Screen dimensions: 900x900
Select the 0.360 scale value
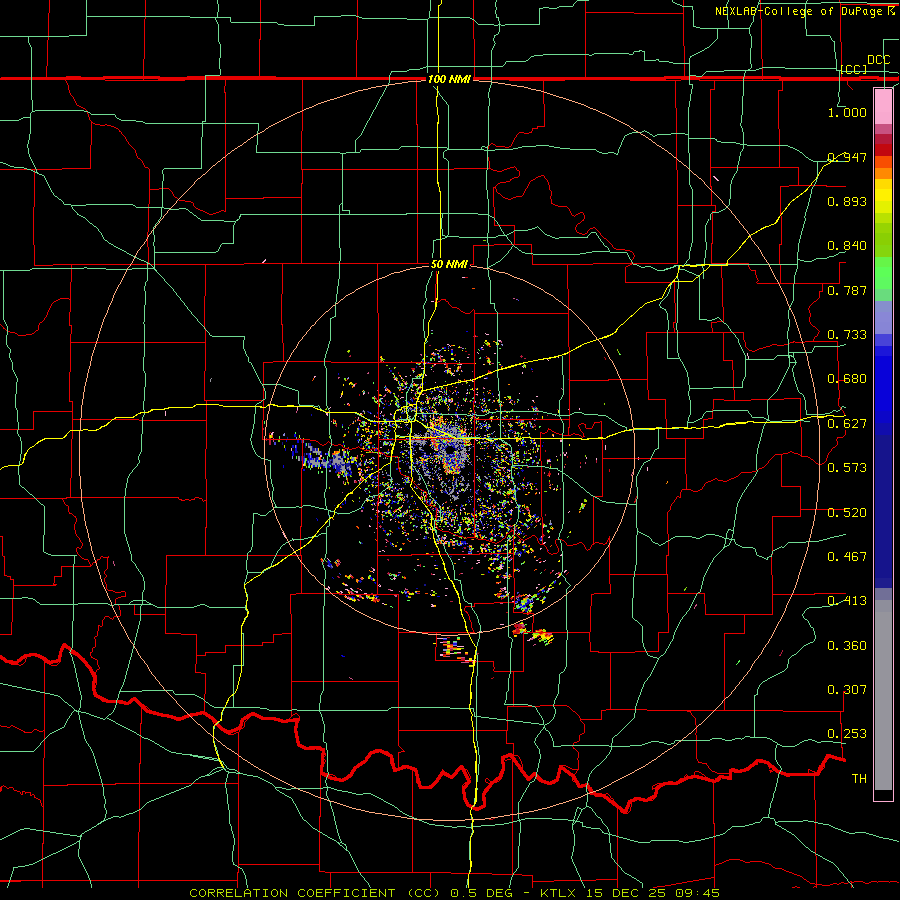847,646
